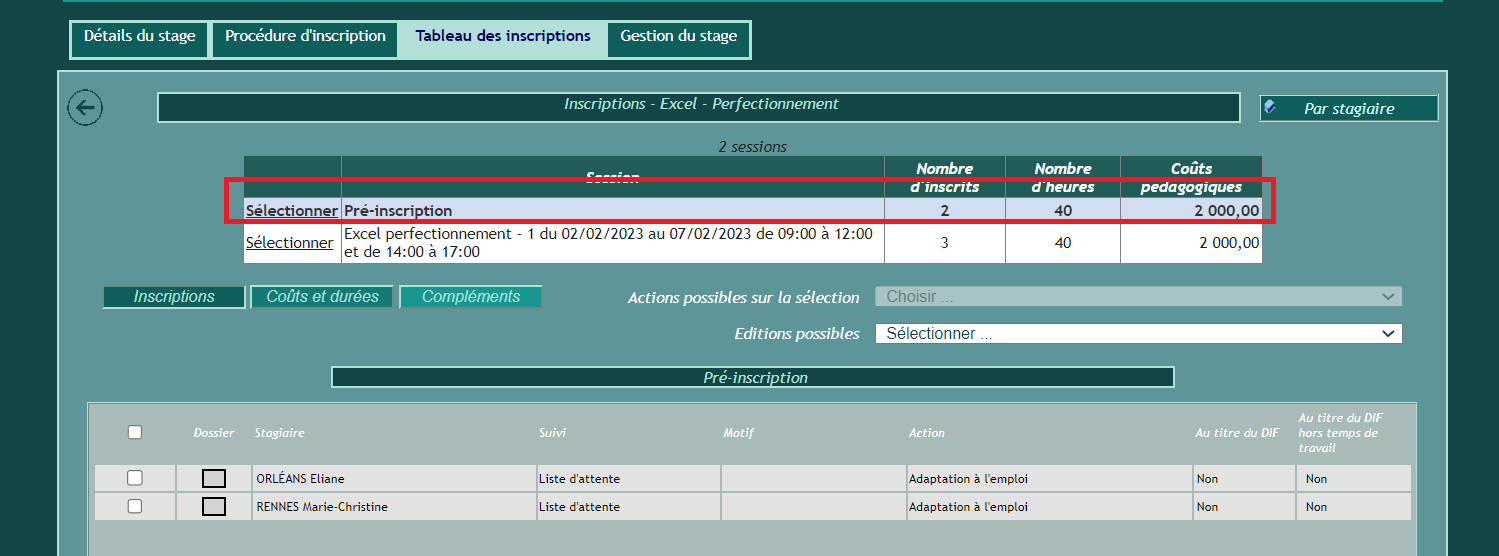
Task: Switch to Détails du stage tab
Action: click(140, 37)
